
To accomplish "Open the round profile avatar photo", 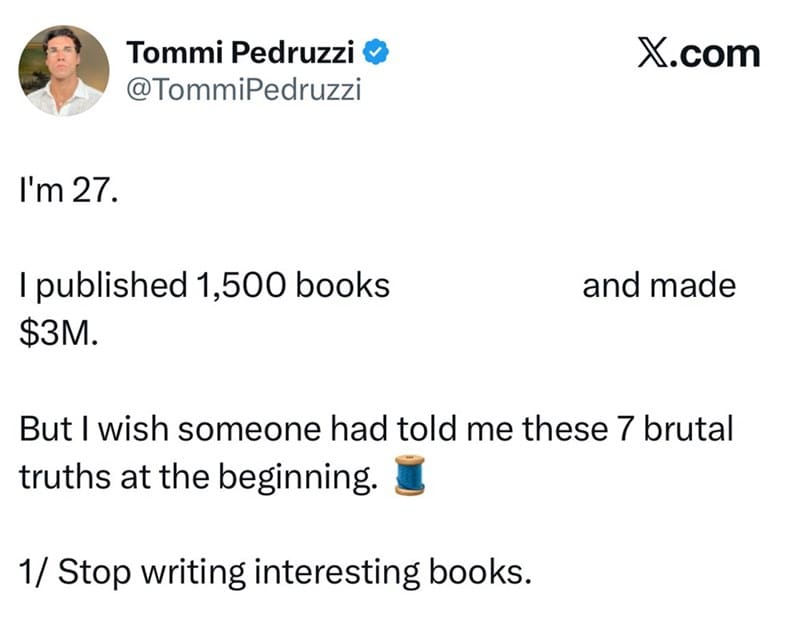I will (64, 70).
